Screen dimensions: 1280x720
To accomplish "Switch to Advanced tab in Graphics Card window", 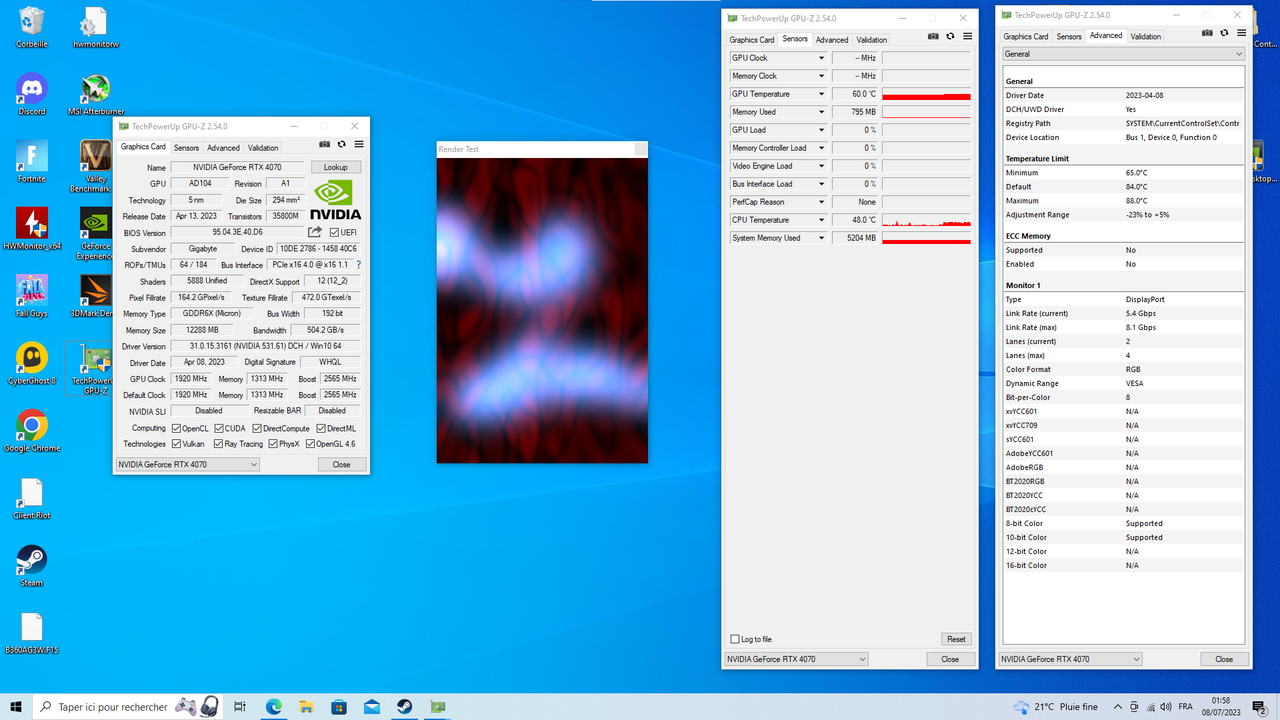I will point(223,148).
